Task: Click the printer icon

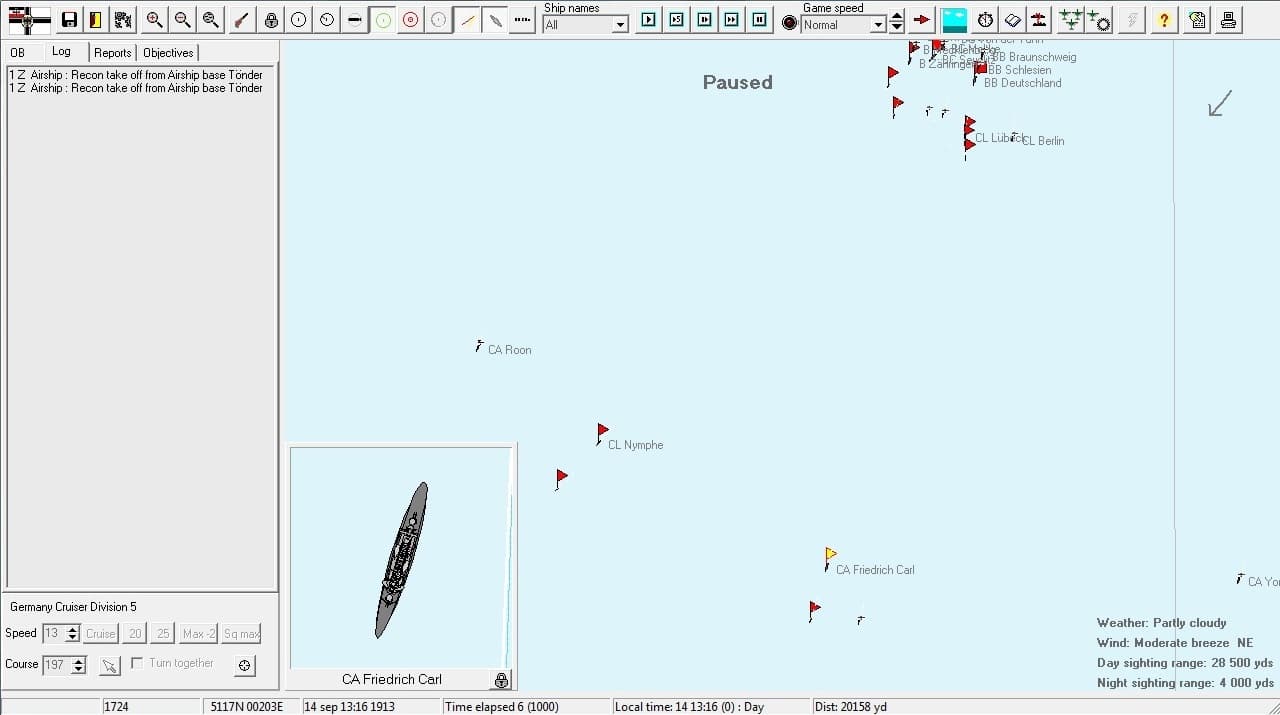Action: pyautogui.click(x=1228, y=20)
